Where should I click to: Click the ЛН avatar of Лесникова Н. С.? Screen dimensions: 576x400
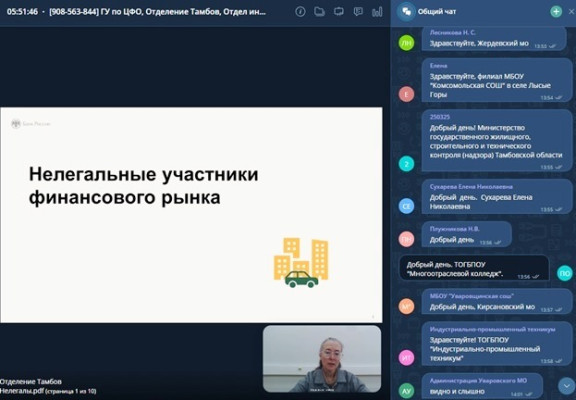tap(406, 43)
